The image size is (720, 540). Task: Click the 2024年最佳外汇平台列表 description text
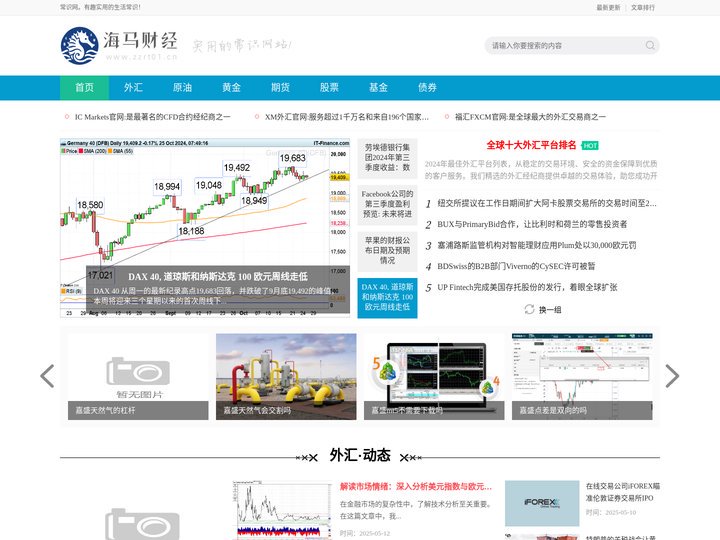541,169
